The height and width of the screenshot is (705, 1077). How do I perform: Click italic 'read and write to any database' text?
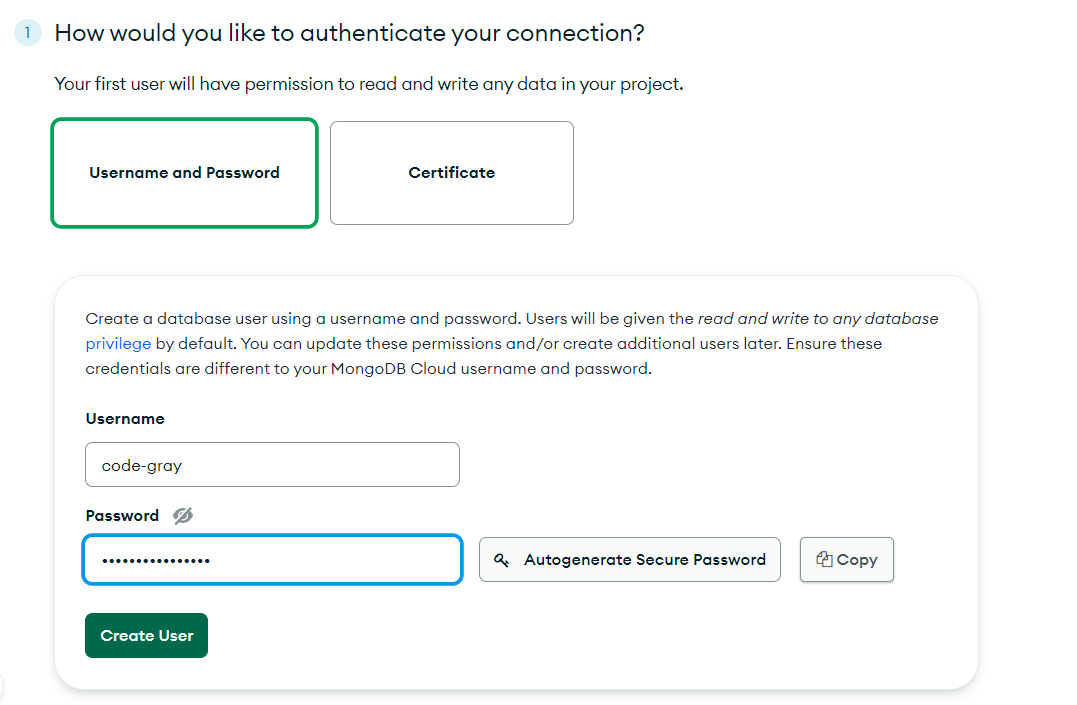coord(818,319)
